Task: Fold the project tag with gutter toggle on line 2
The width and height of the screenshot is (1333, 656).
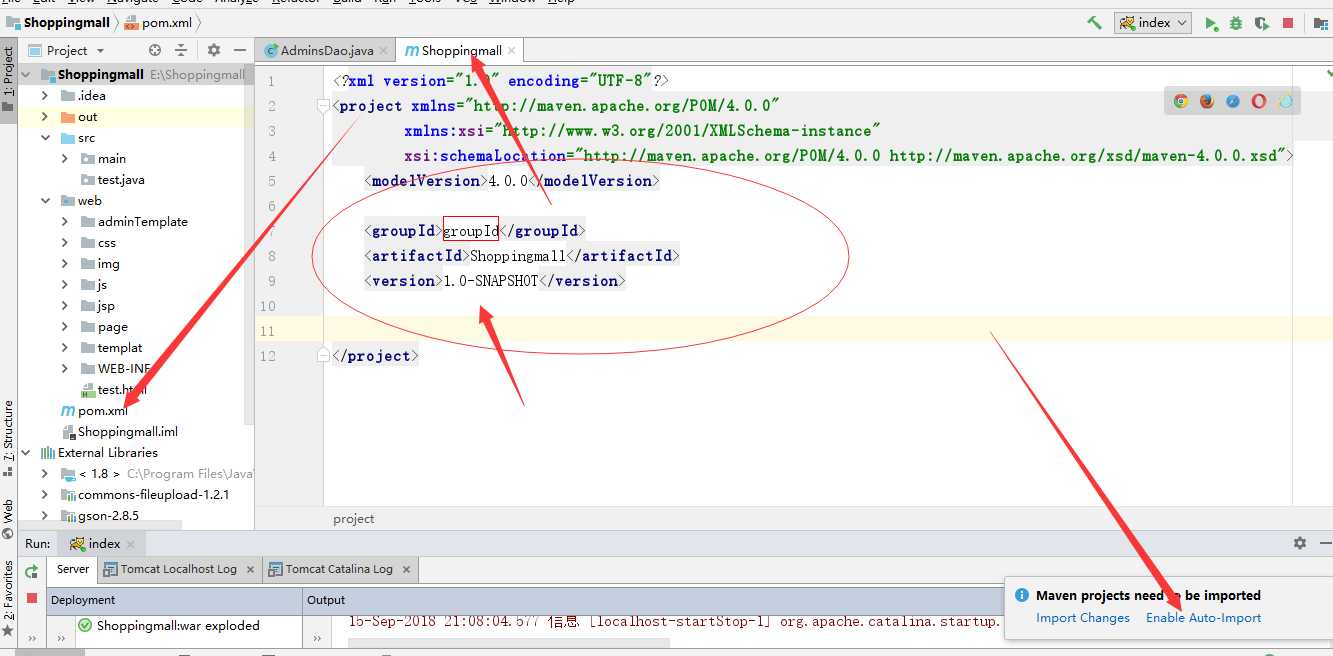Action: coord(323,106)
